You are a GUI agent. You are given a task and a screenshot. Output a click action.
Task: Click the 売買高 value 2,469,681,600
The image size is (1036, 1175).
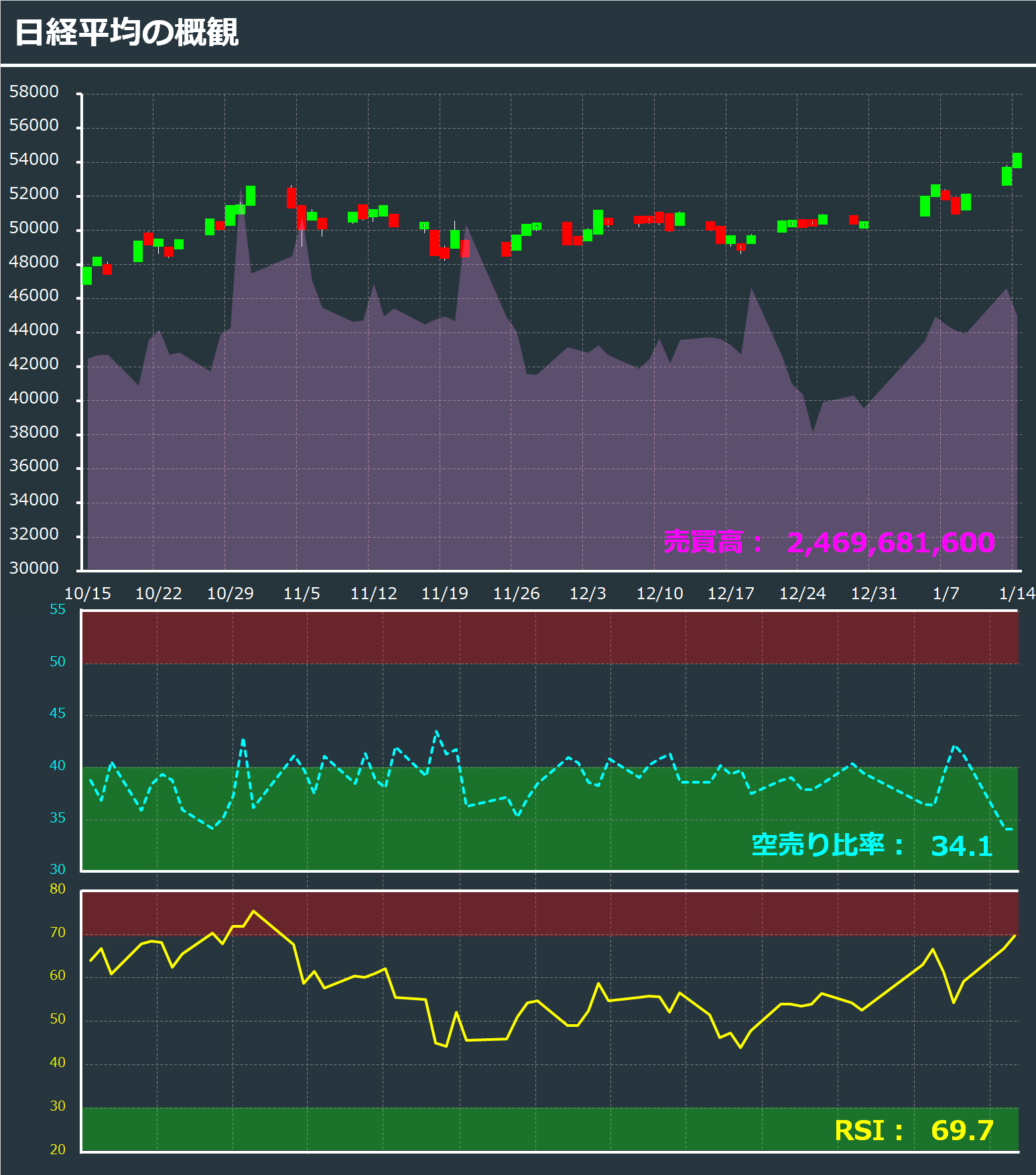[x=890, y=542]
